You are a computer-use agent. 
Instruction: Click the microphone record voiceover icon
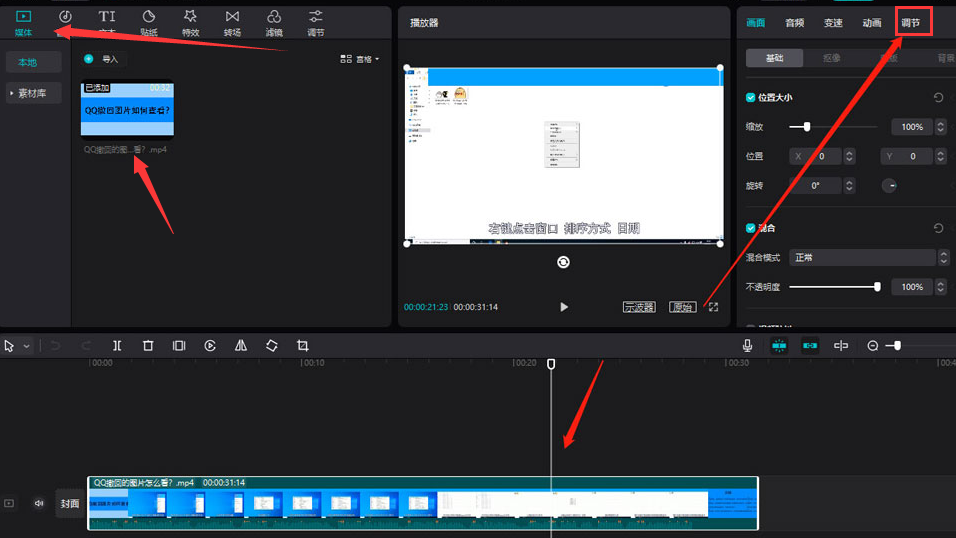click(x=747, y=346)
